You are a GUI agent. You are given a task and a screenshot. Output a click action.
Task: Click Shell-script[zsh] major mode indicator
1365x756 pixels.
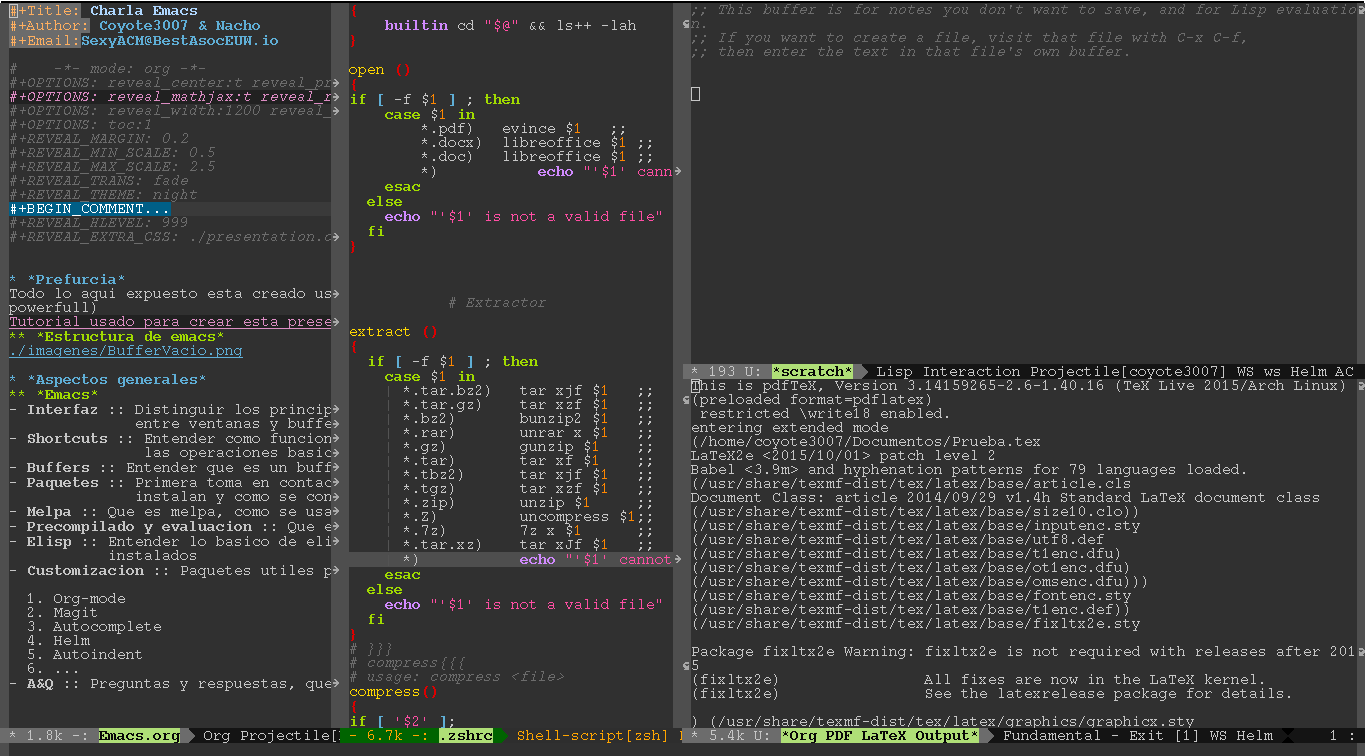(592, 736)
